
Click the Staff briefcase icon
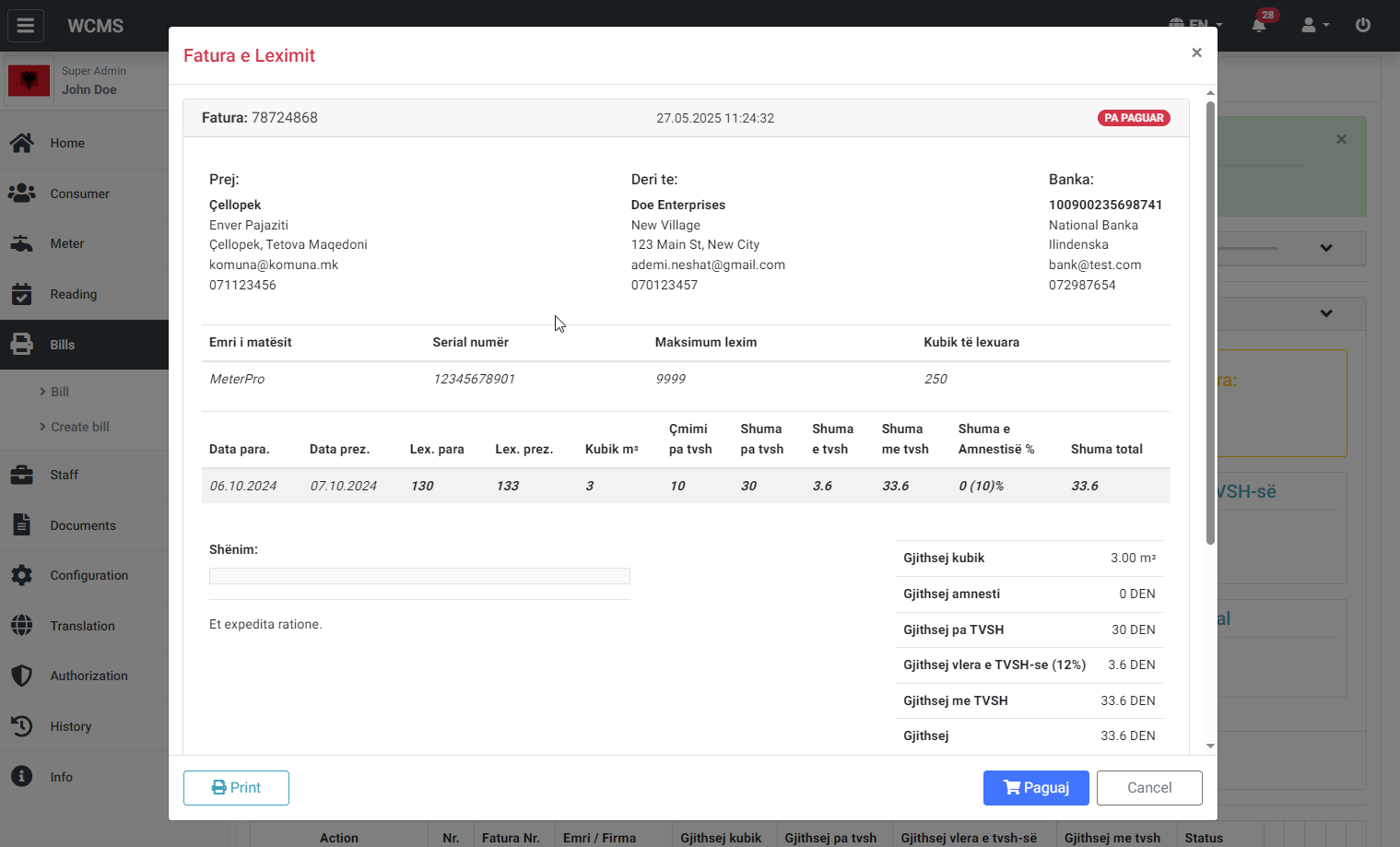click(x=22, y=475)
